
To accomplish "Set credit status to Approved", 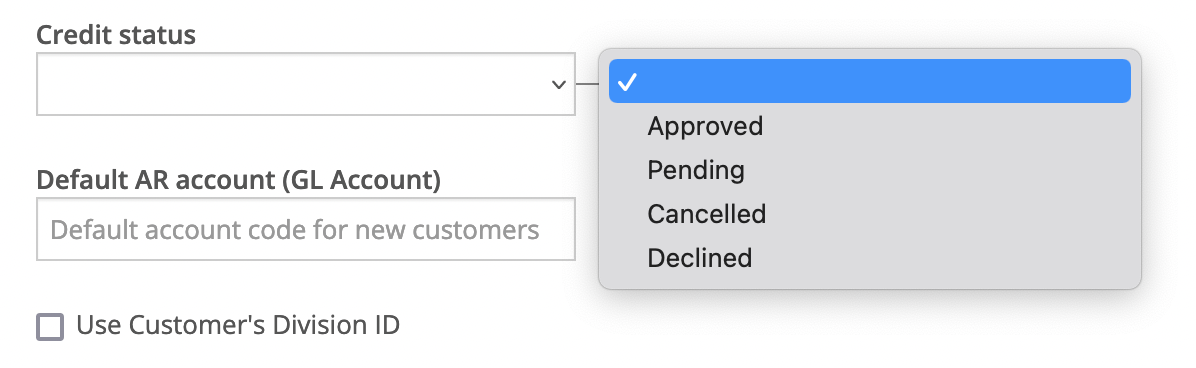I will point(705,126).
